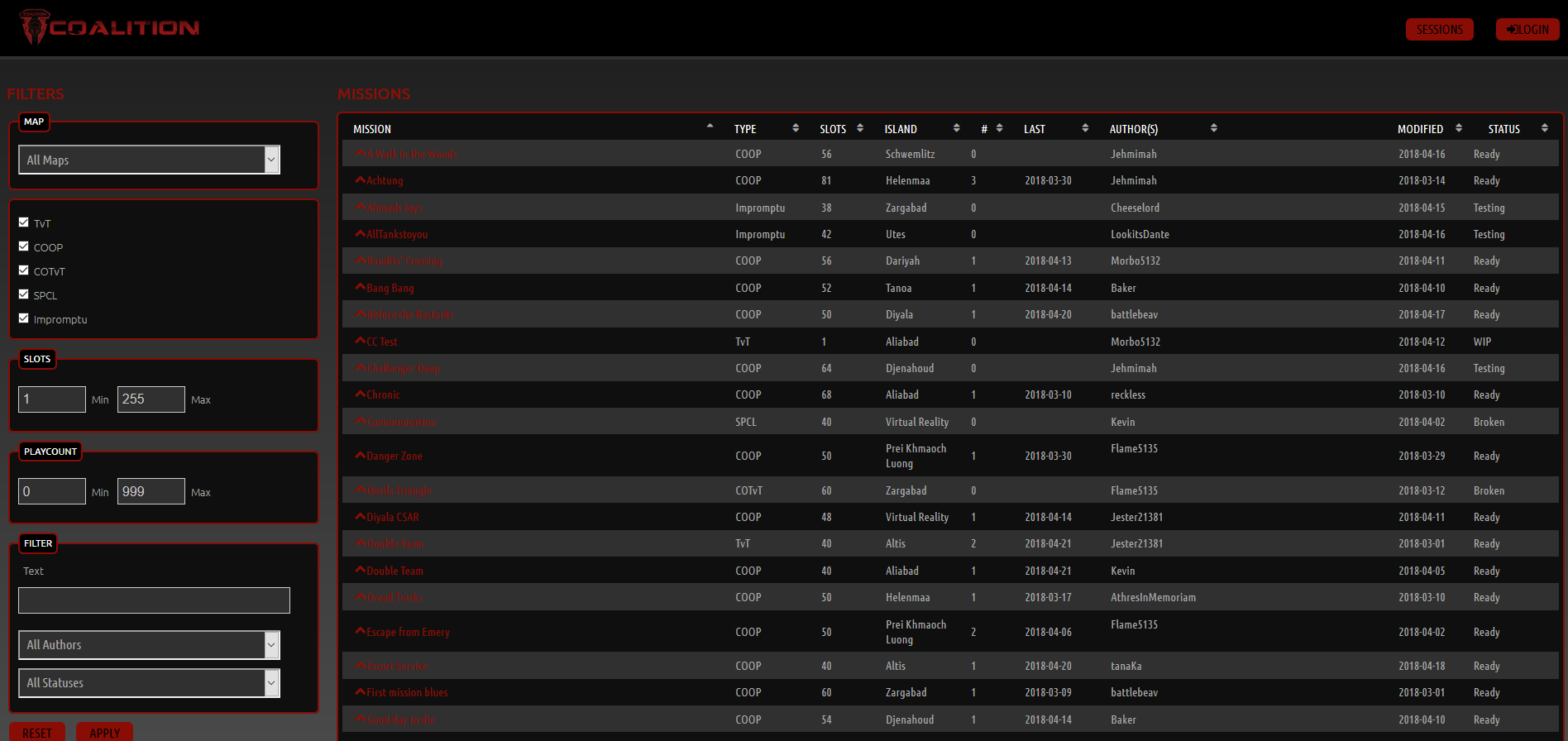Open the All Statuses dropdown
Screen dimensions: 1568x741
point(149,683)
